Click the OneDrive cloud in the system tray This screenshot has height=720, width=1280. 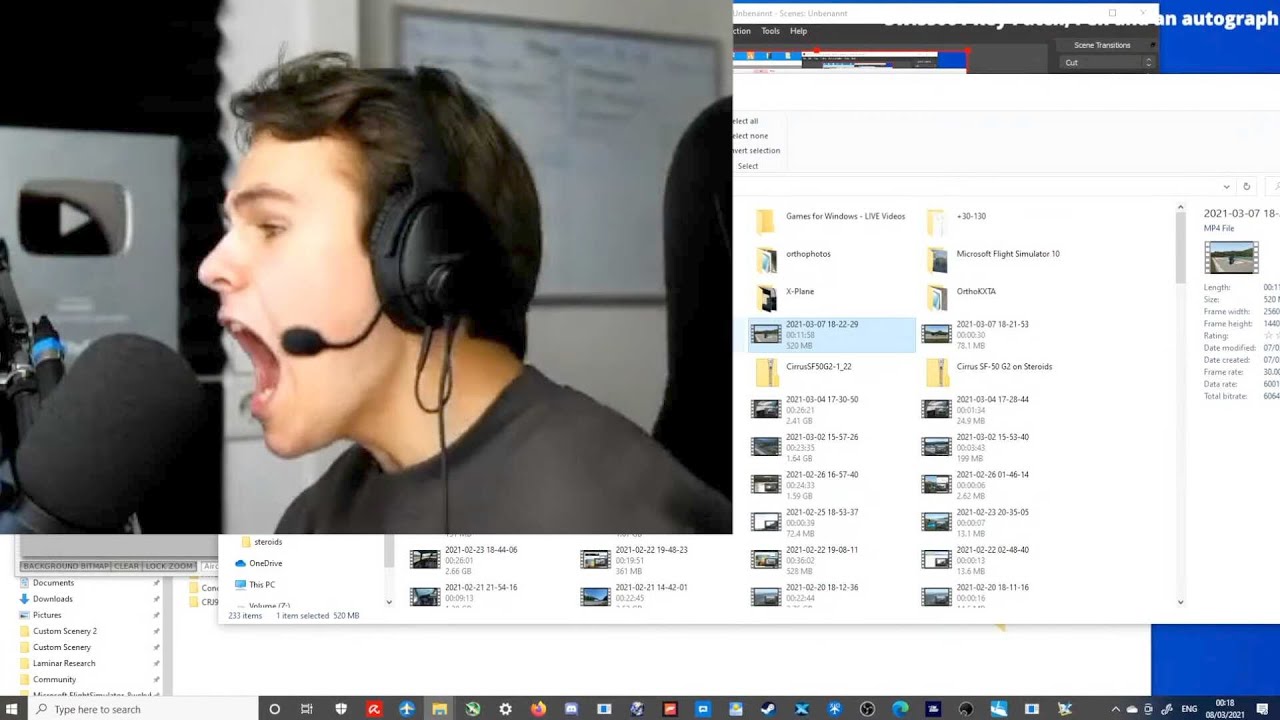(x=1132, y=709)
